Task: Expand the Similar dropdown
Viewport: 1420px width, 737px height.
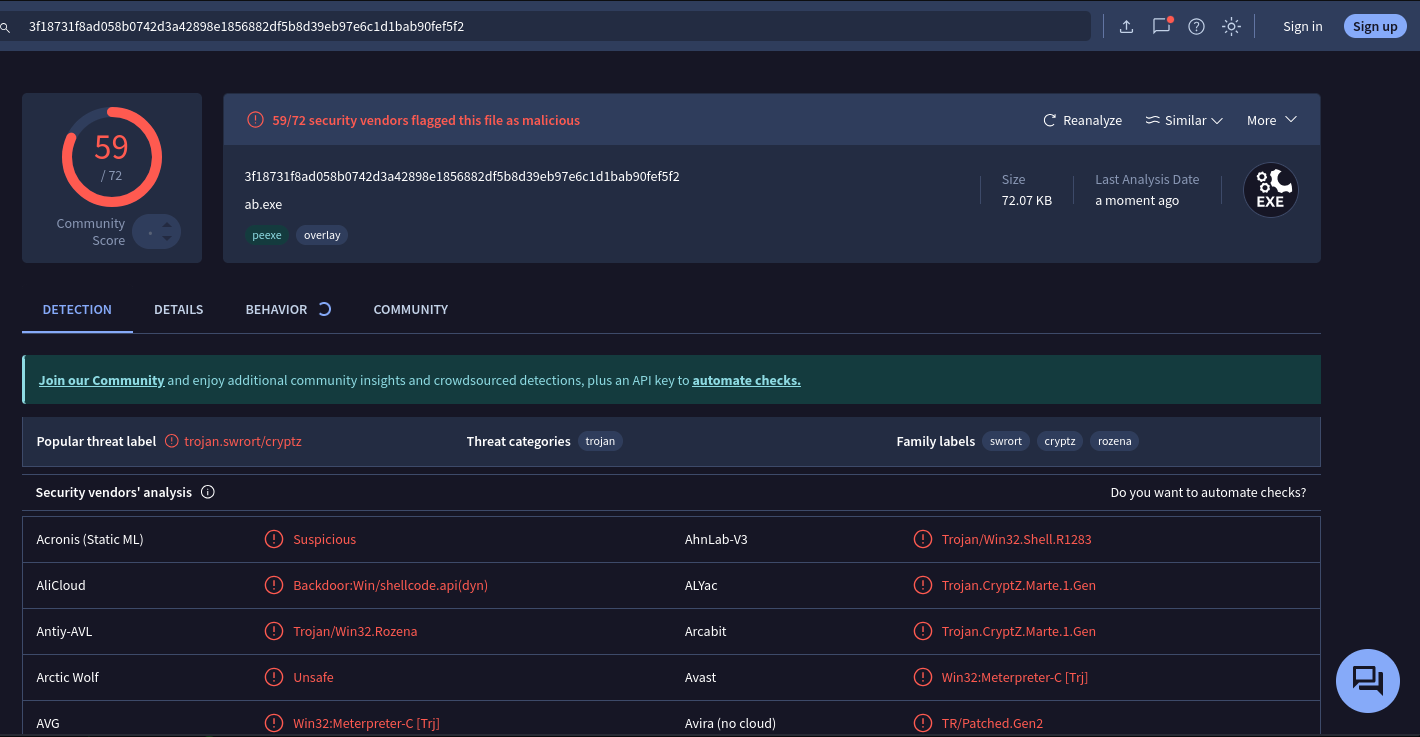Action: point(1184,120)
